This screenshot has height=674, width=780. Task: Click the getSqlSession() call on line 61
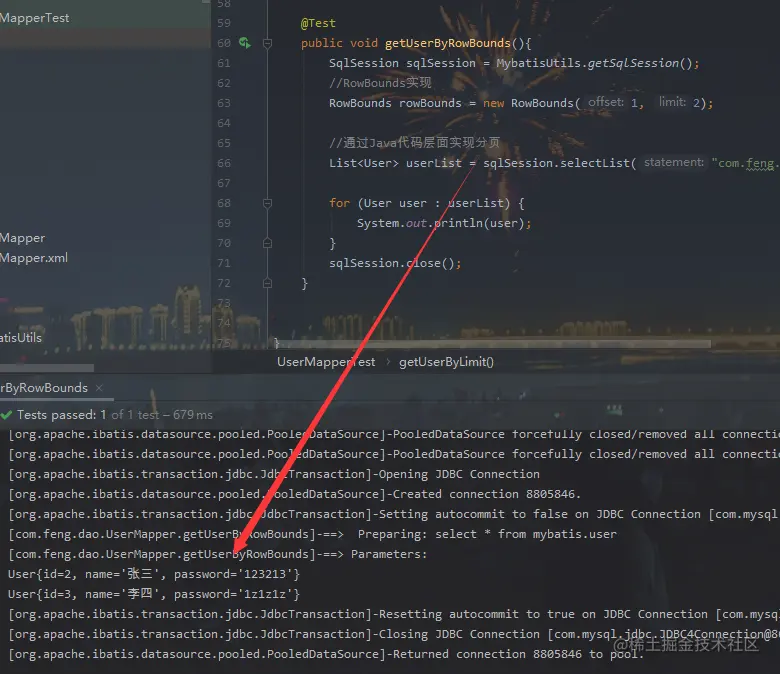click(x=640, y=63)
